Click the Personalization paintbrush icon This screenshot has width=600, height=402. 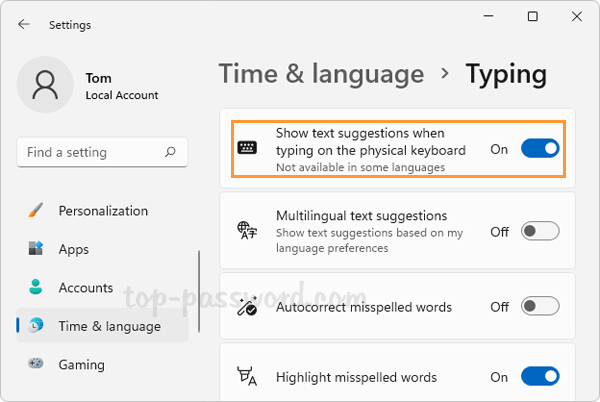tap(36, 211)
